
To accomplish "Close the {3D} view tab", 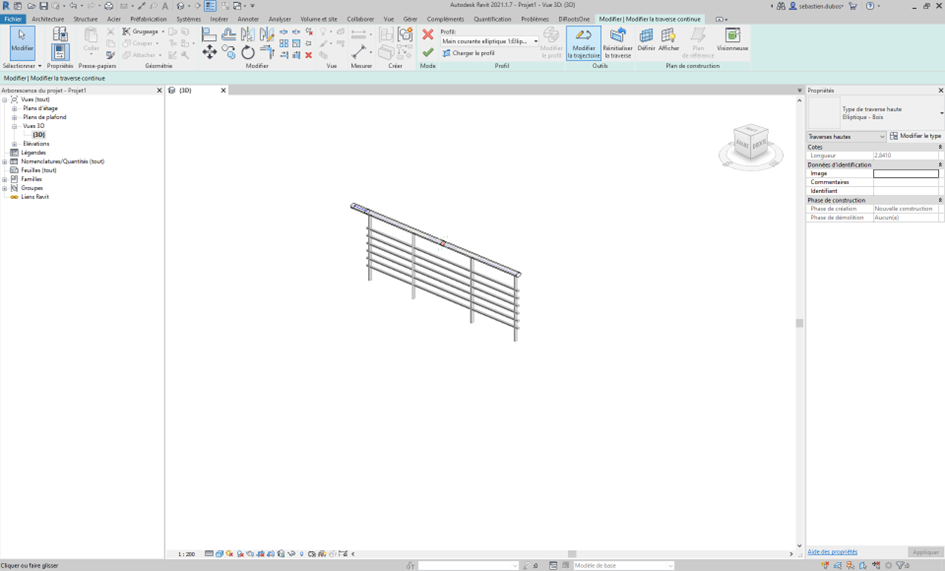I will point(223,90).
